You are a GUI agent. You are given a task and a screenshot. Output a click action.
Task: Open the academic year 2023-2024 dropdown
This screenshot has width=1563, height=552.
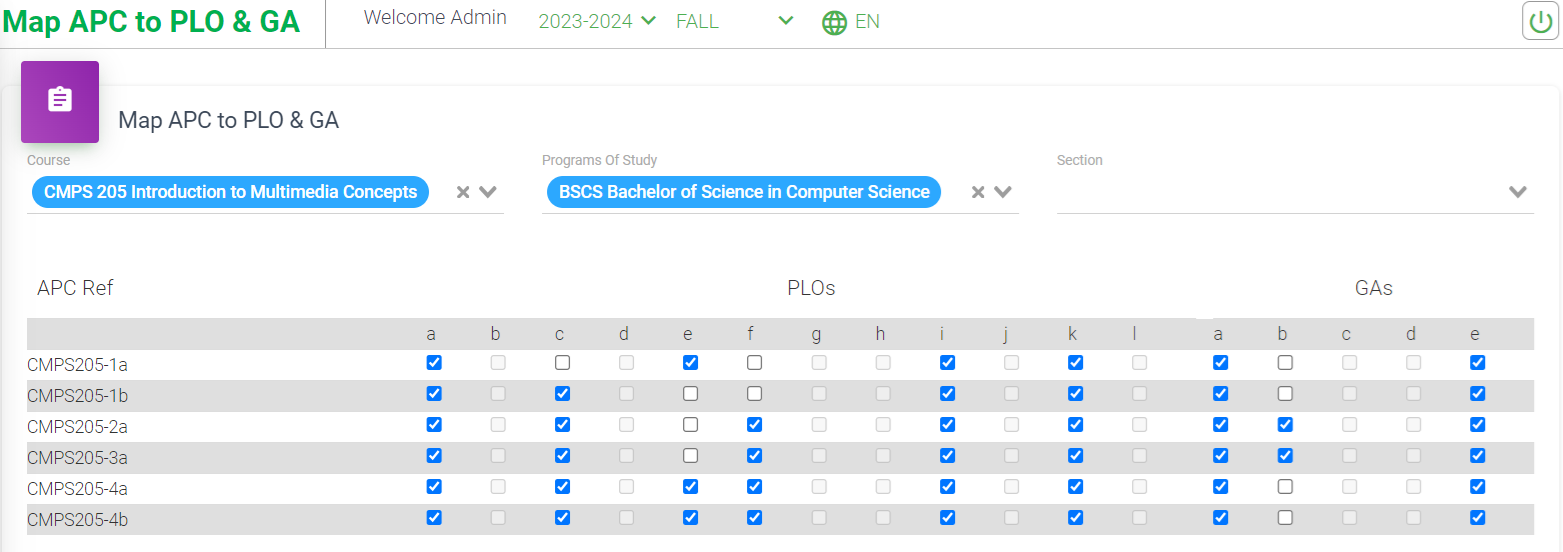click(x=597, y=21)
